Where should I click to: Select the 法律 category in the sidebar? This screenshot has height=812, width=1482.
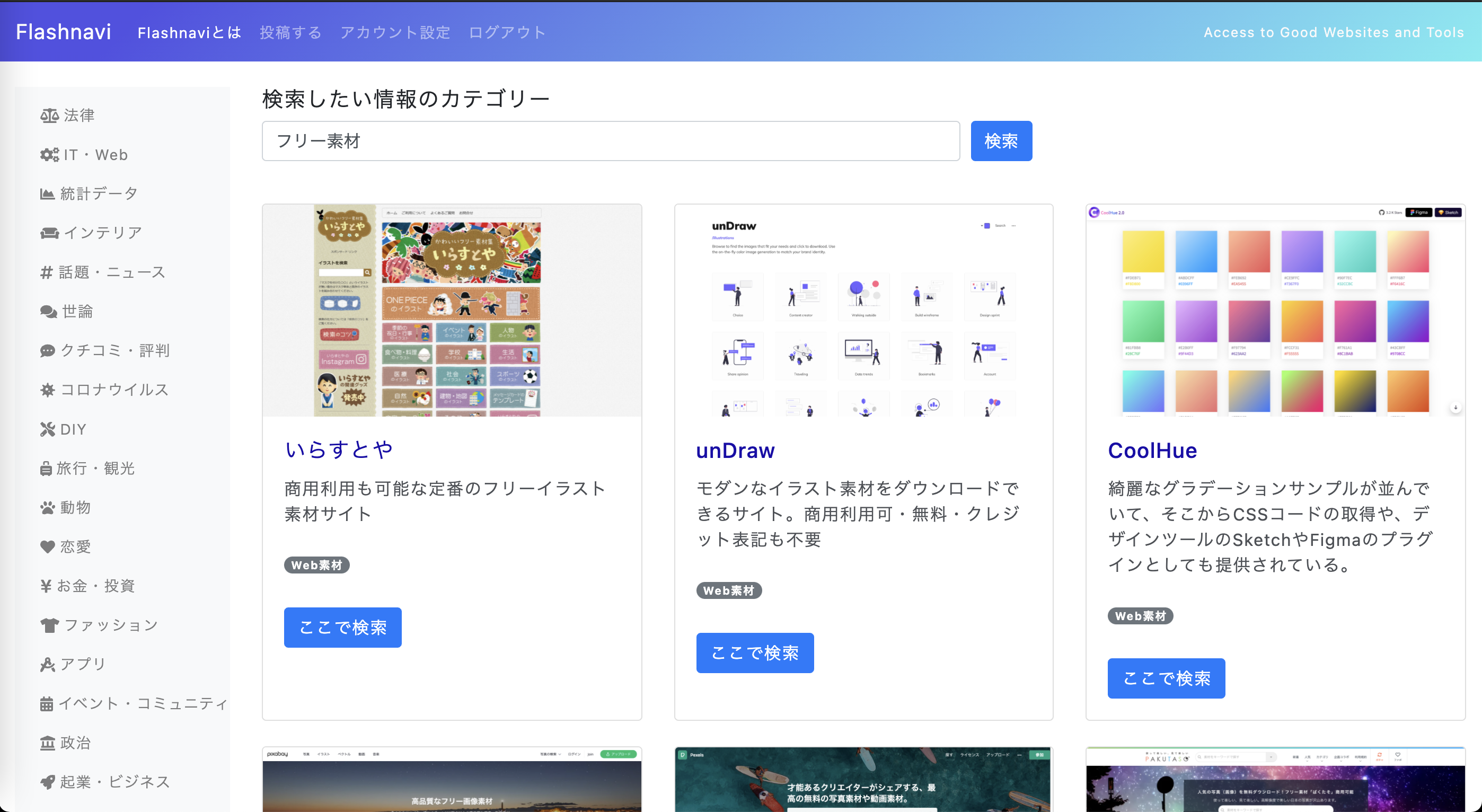[79, 115]
